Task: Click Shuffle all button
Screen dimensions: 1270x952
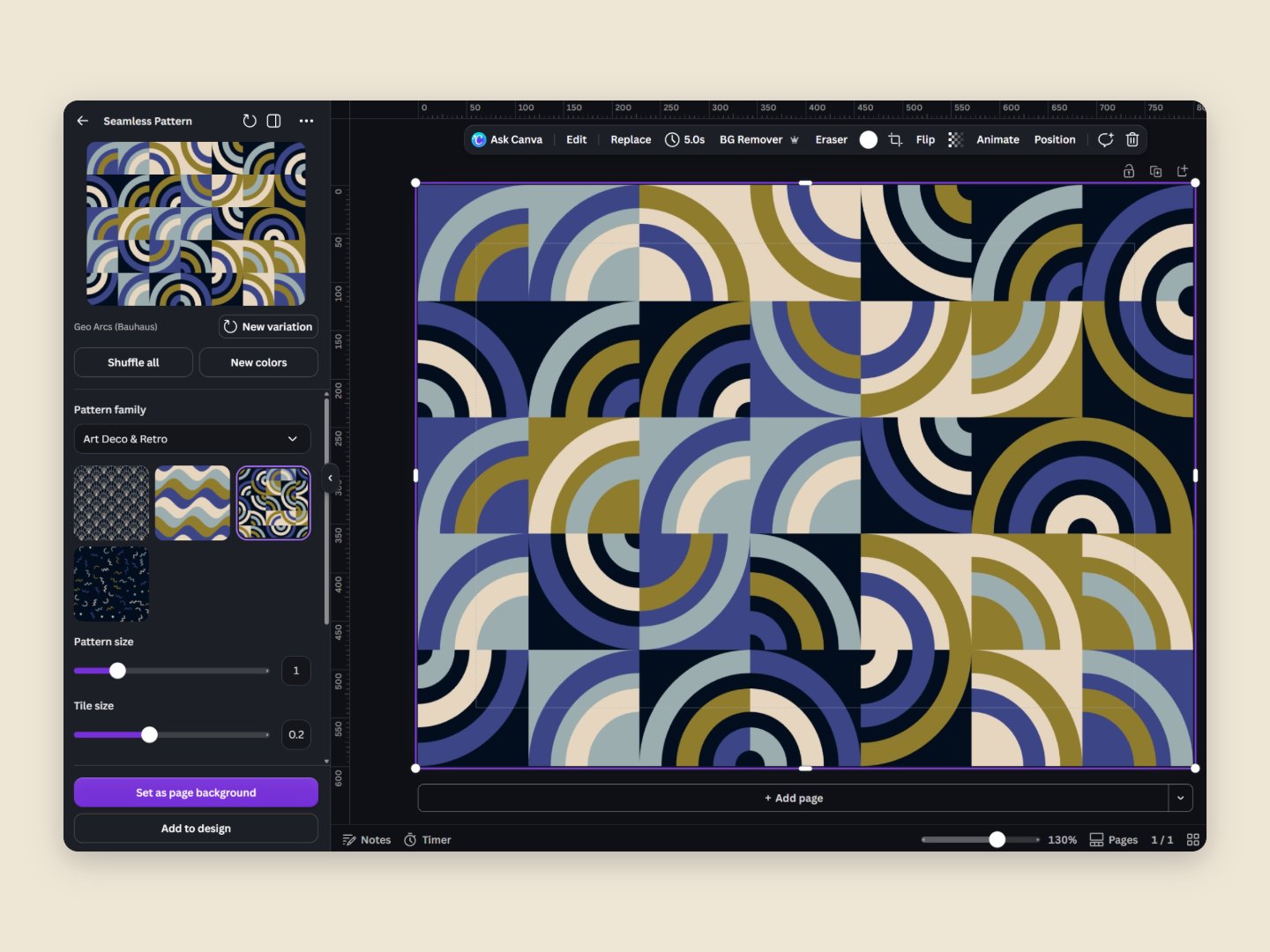Action: tap(133, 362)
